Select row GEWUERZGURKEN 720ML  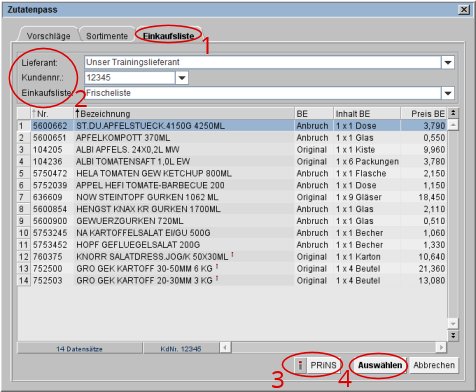click(232, 221)
